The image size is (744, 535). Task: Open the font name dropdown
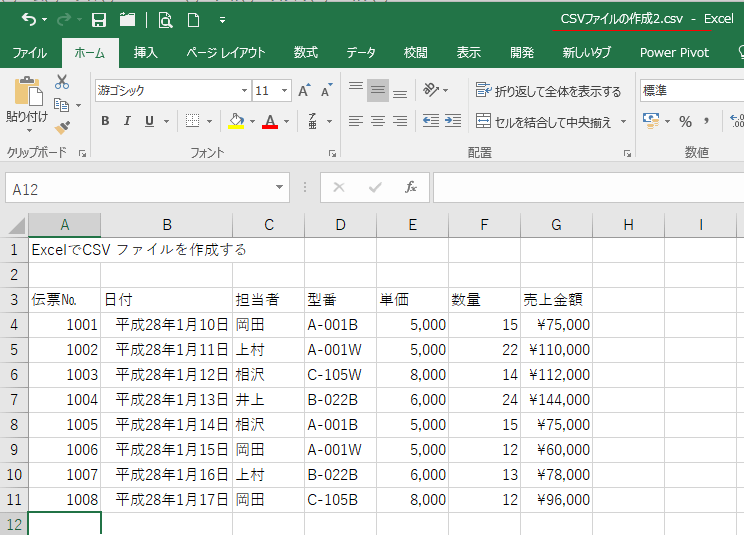click(x=241, y=91)
